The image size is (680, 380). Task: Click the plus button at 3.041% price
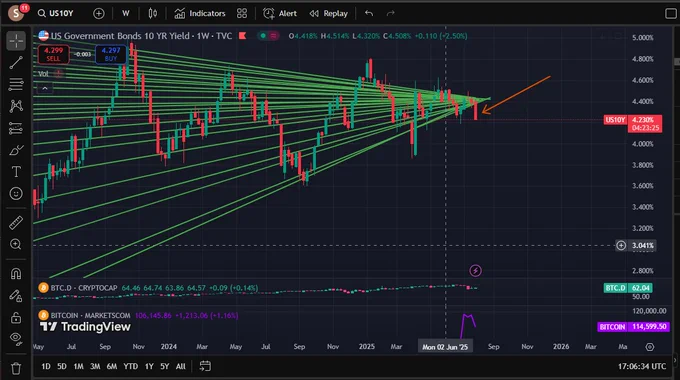(621, 246)
